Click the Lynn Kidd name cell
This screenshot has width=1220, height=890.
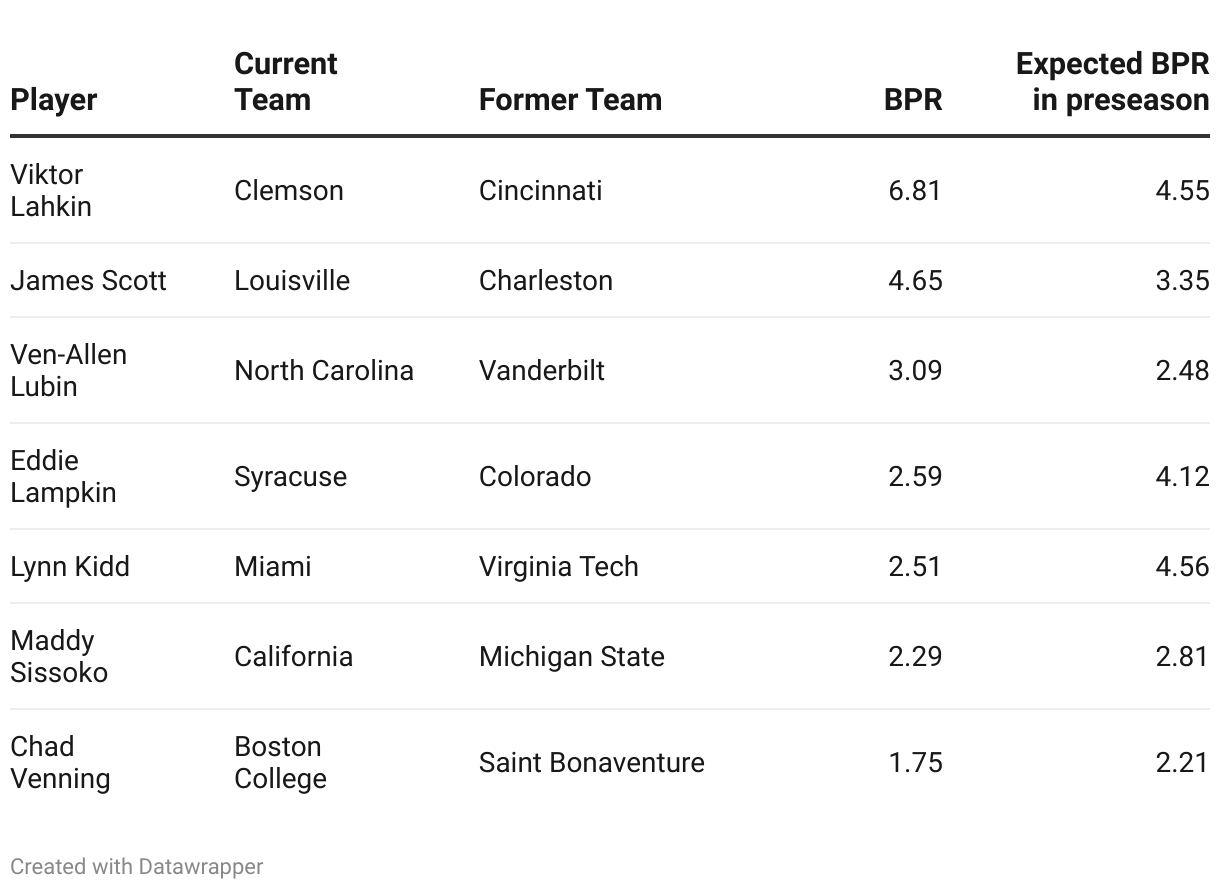pos(70,566)
